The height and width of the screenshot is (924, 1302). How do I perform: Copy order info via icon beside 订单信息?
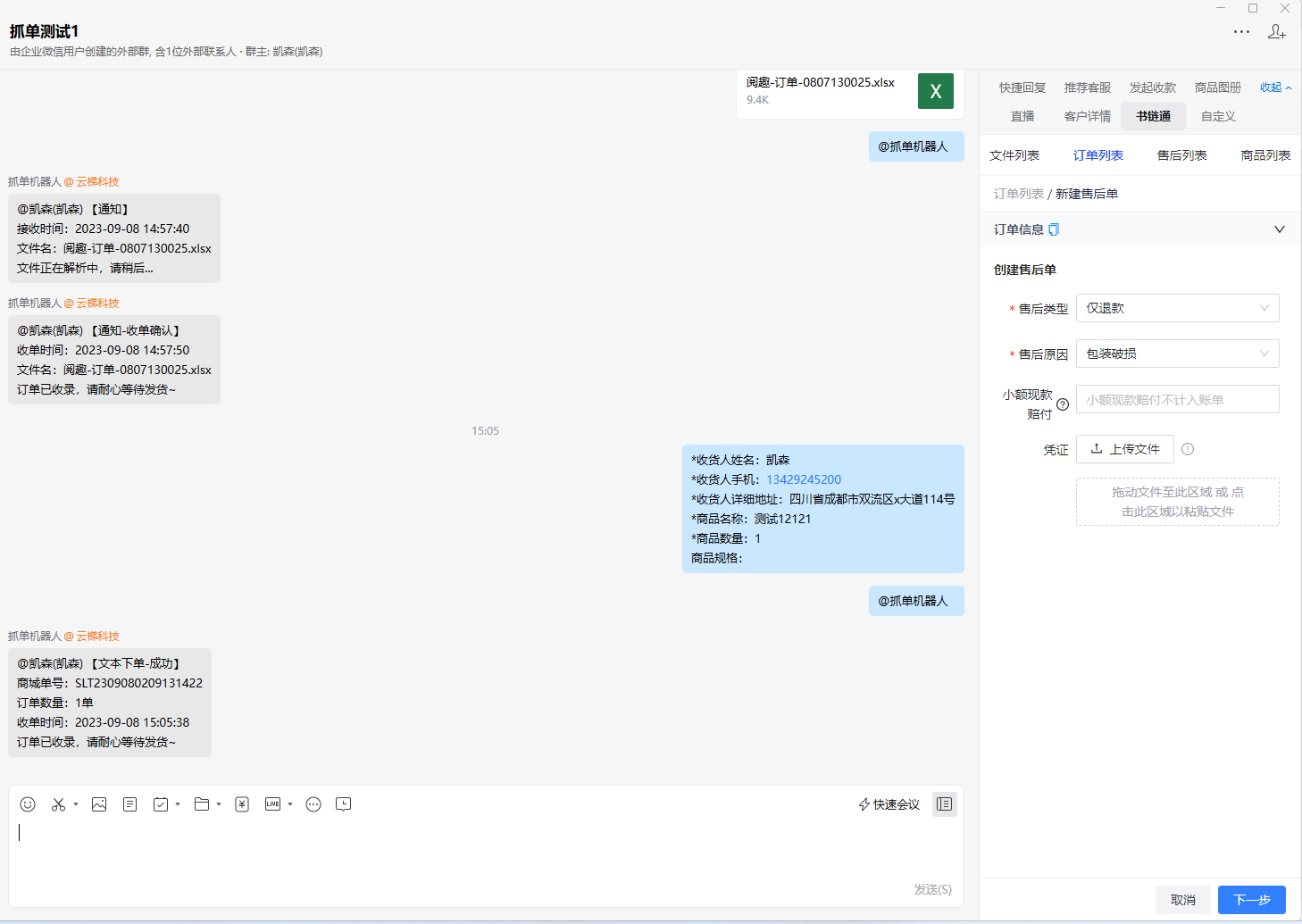[x=1054, y=229]
